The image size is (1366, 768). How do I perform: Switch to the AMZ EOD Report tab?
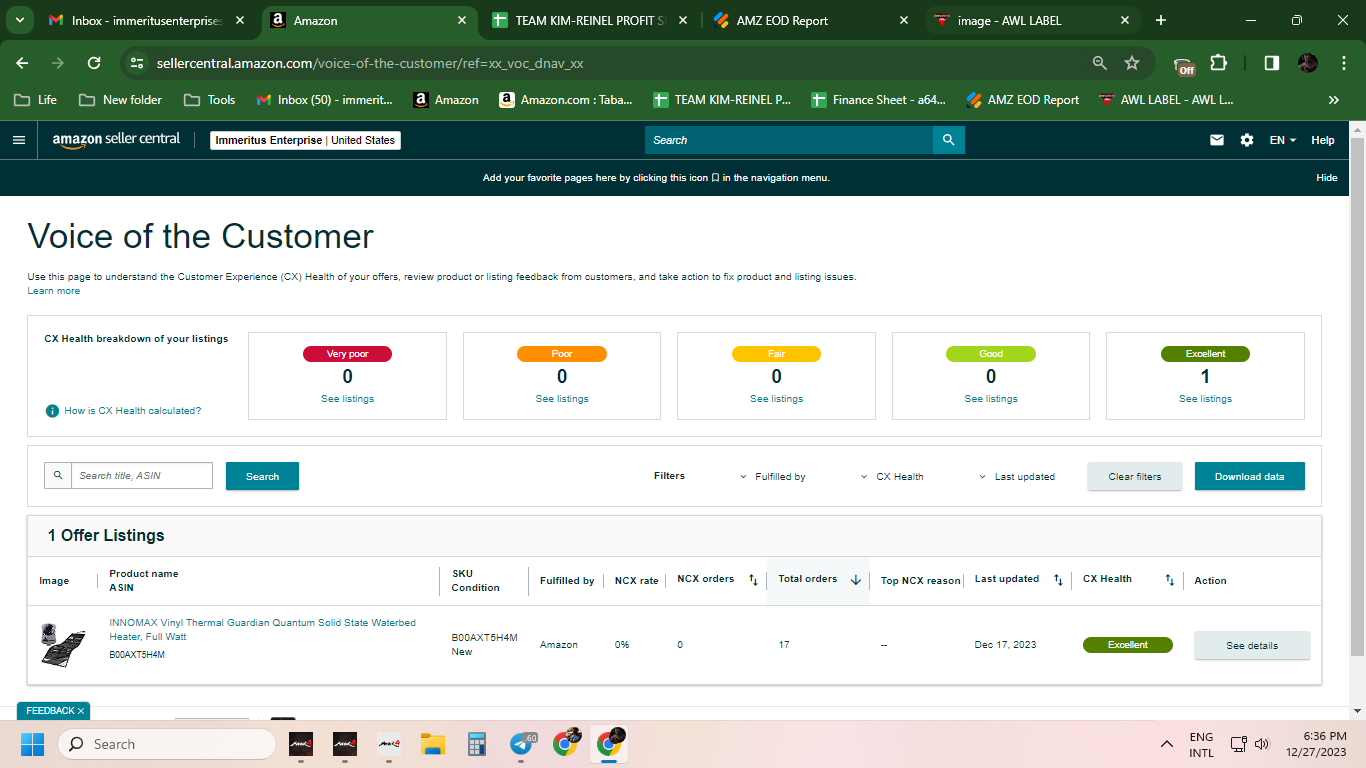tap(810, 20)
